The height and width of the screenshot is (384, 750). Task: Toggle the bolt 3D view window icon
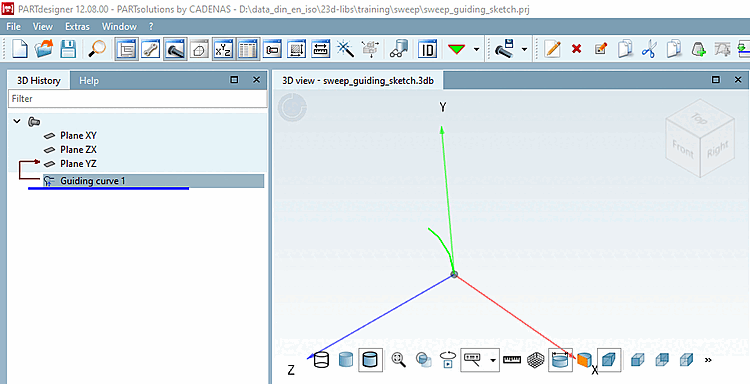pyautogui.click(x=175, y=49)
